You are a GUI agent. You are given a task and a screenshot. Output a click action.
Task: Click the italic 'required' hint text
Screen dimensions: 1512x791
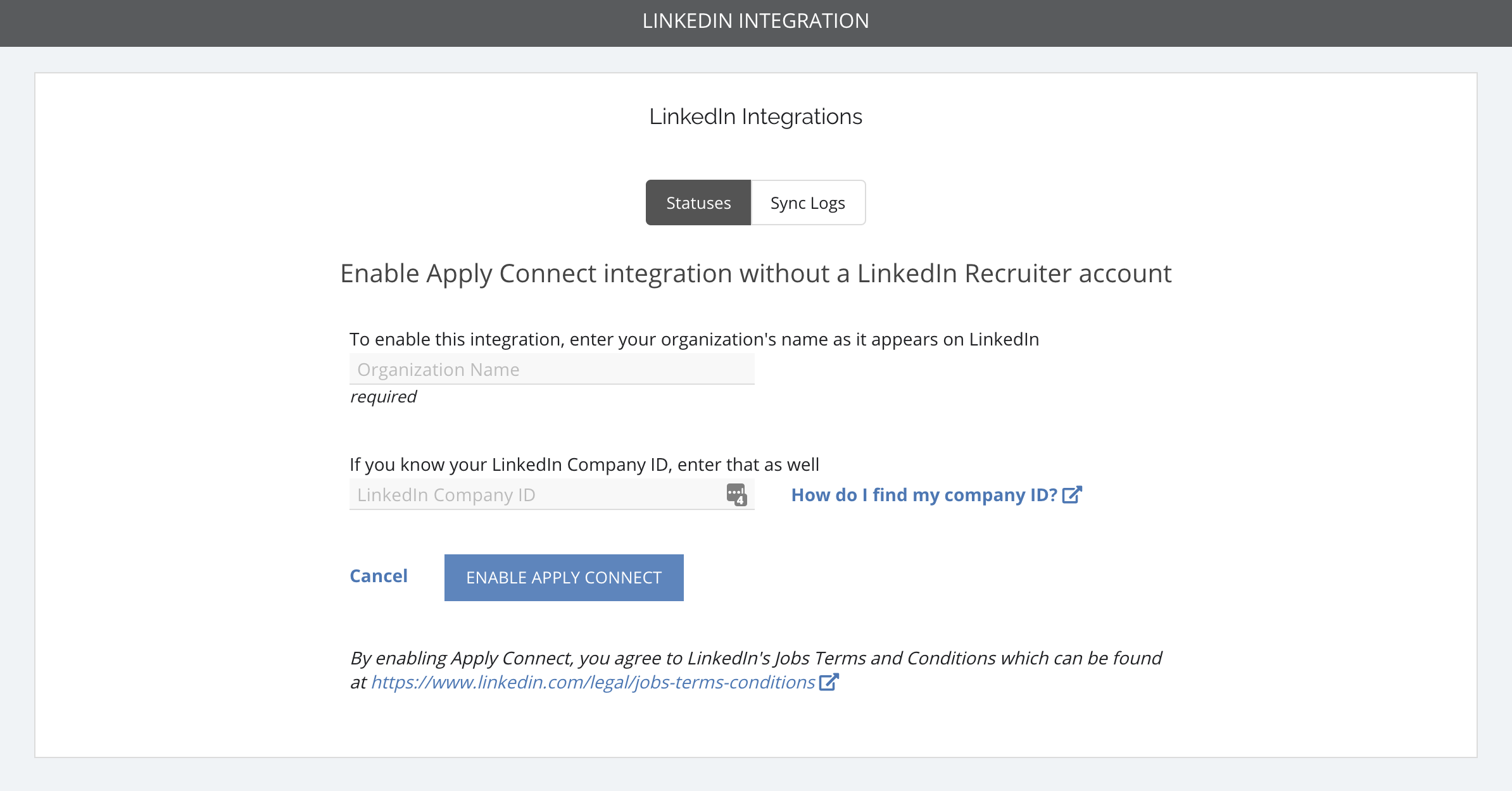(383, 397)
